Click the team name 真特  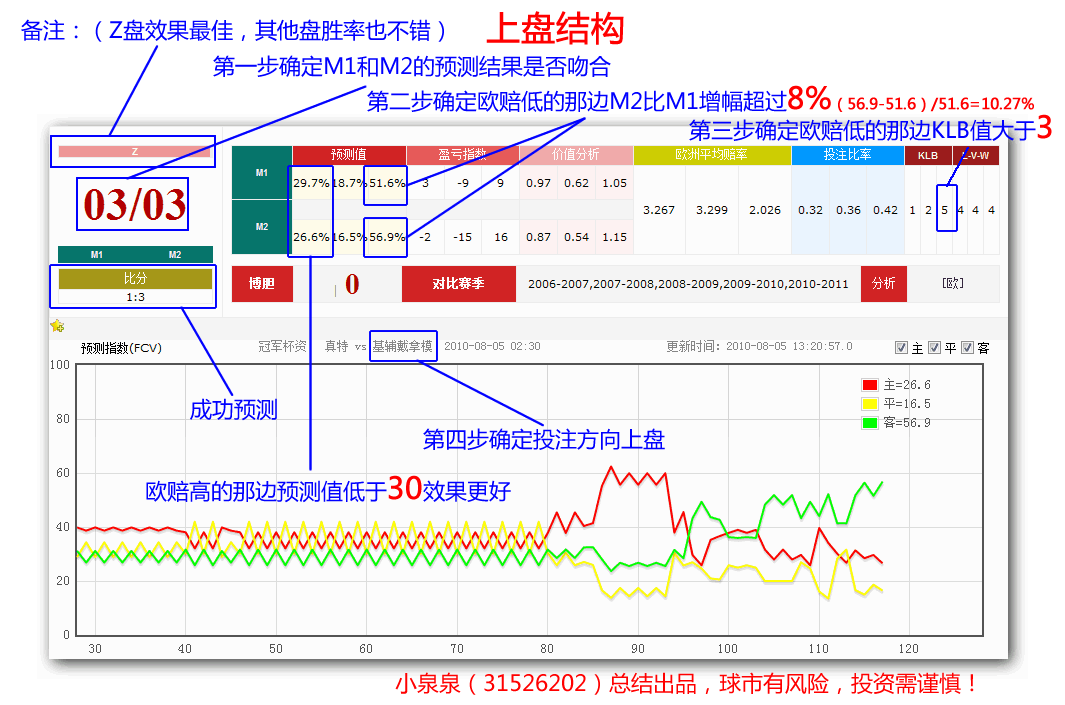336,346
